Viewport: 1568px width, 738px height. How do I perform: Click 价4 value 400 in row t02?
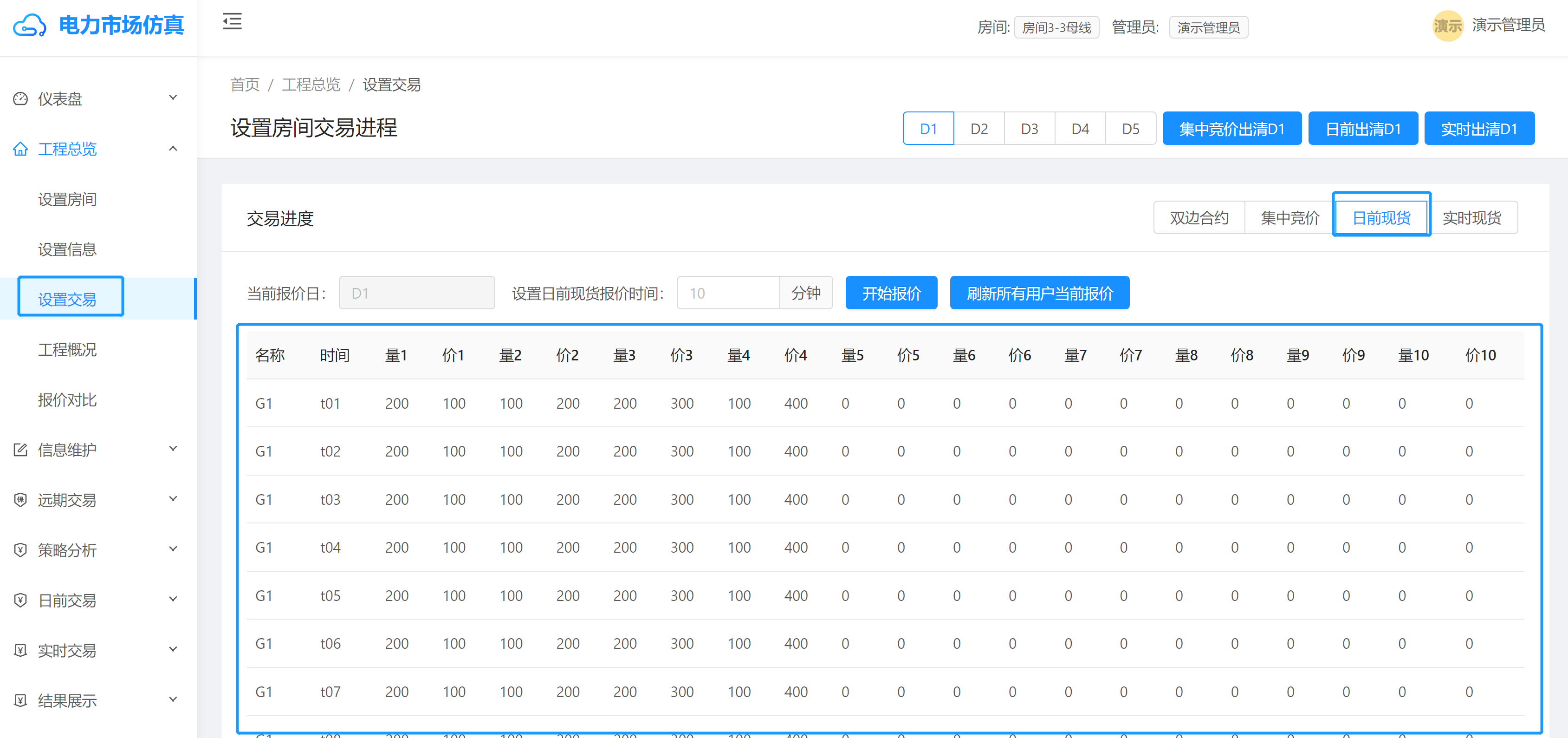(x=796, y=451)
